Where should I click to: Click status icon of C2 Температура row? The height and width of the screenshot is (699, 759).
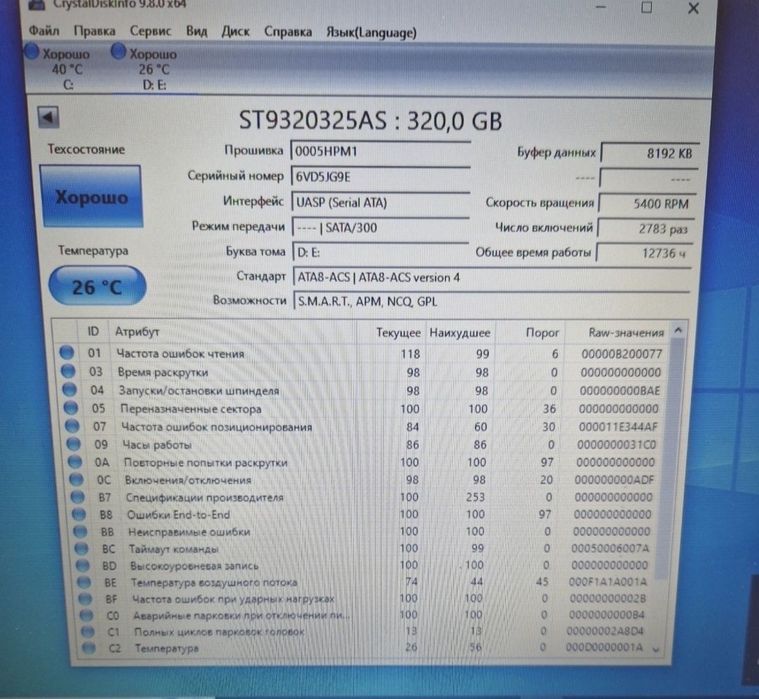pyautogui.click(x=89, y=648)
